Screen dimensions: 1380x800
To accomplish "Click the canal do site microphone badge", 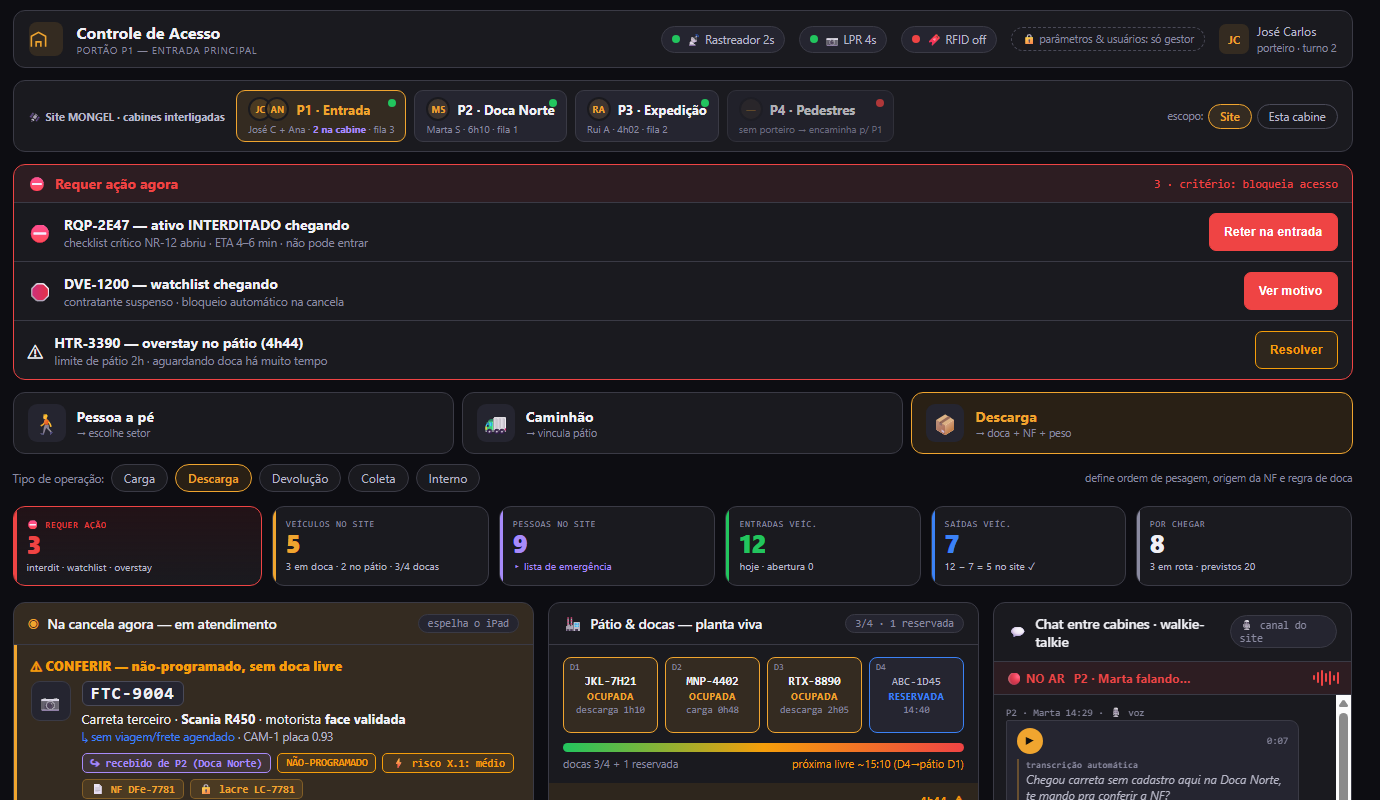I will [x=1283, y=632].
